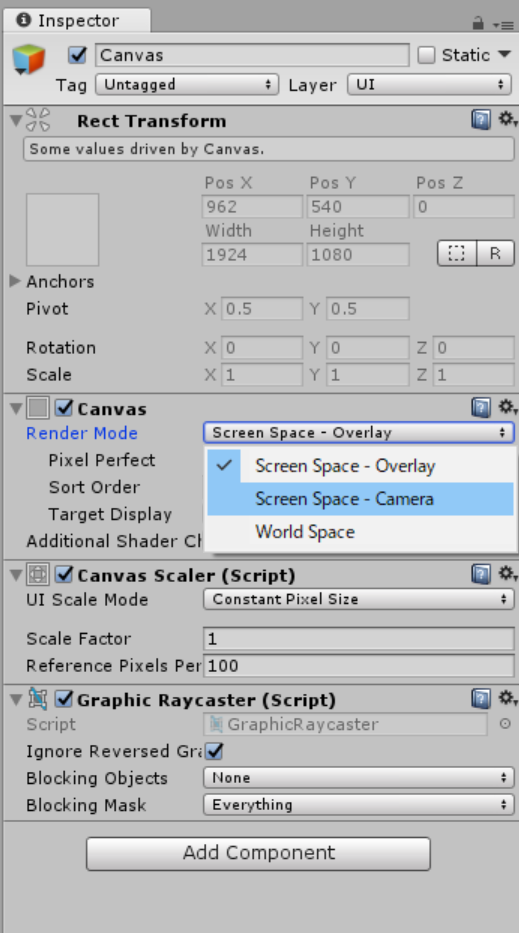Open the Tag dropdown
519x933 pixels.
[187, 84]
